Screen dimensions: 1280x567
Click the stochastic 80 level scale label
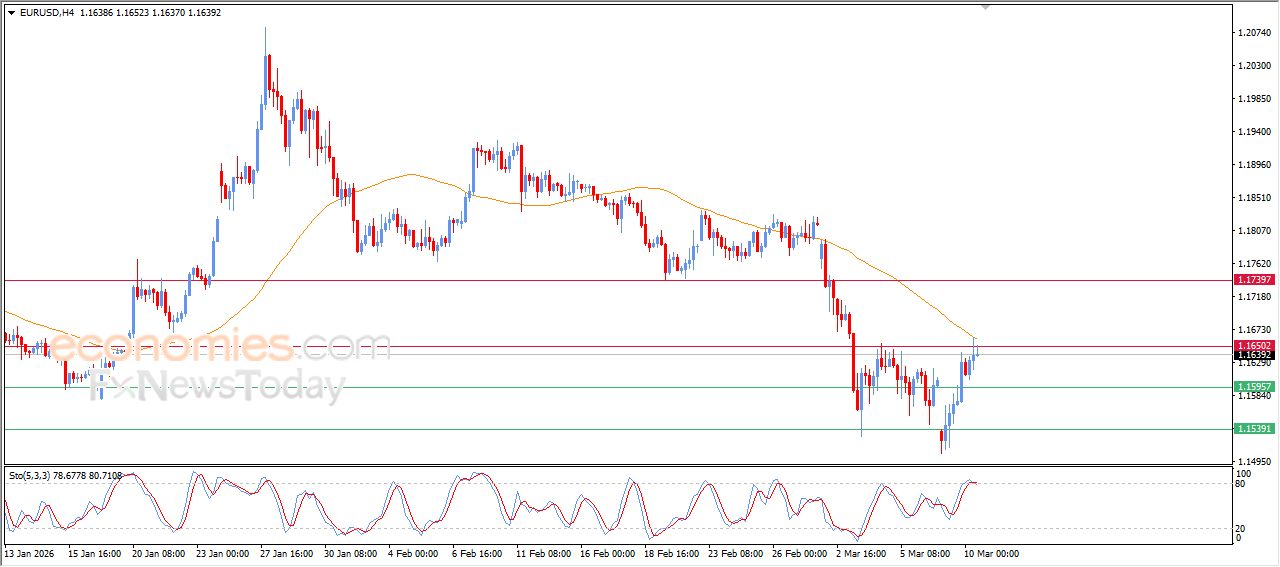1243,484
